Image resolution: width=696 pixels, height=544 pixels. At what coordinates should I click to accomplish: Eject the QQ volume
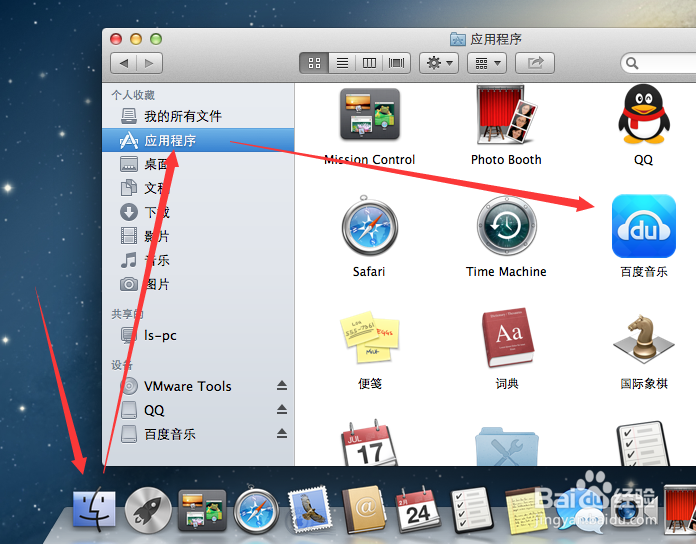(282, 410)
